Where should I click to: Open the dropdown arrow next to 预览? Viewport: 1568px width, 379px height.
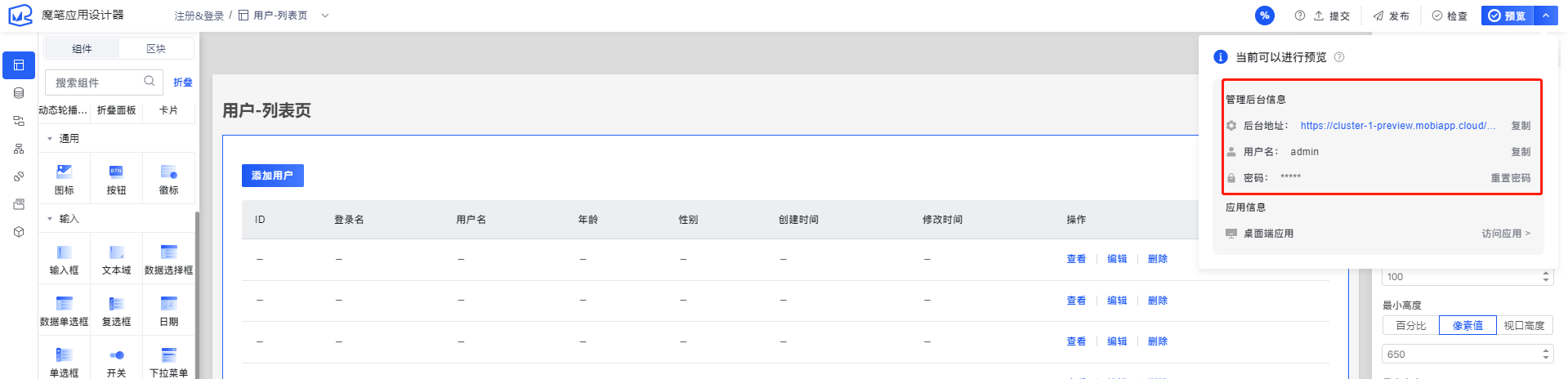click(1546, 16)
